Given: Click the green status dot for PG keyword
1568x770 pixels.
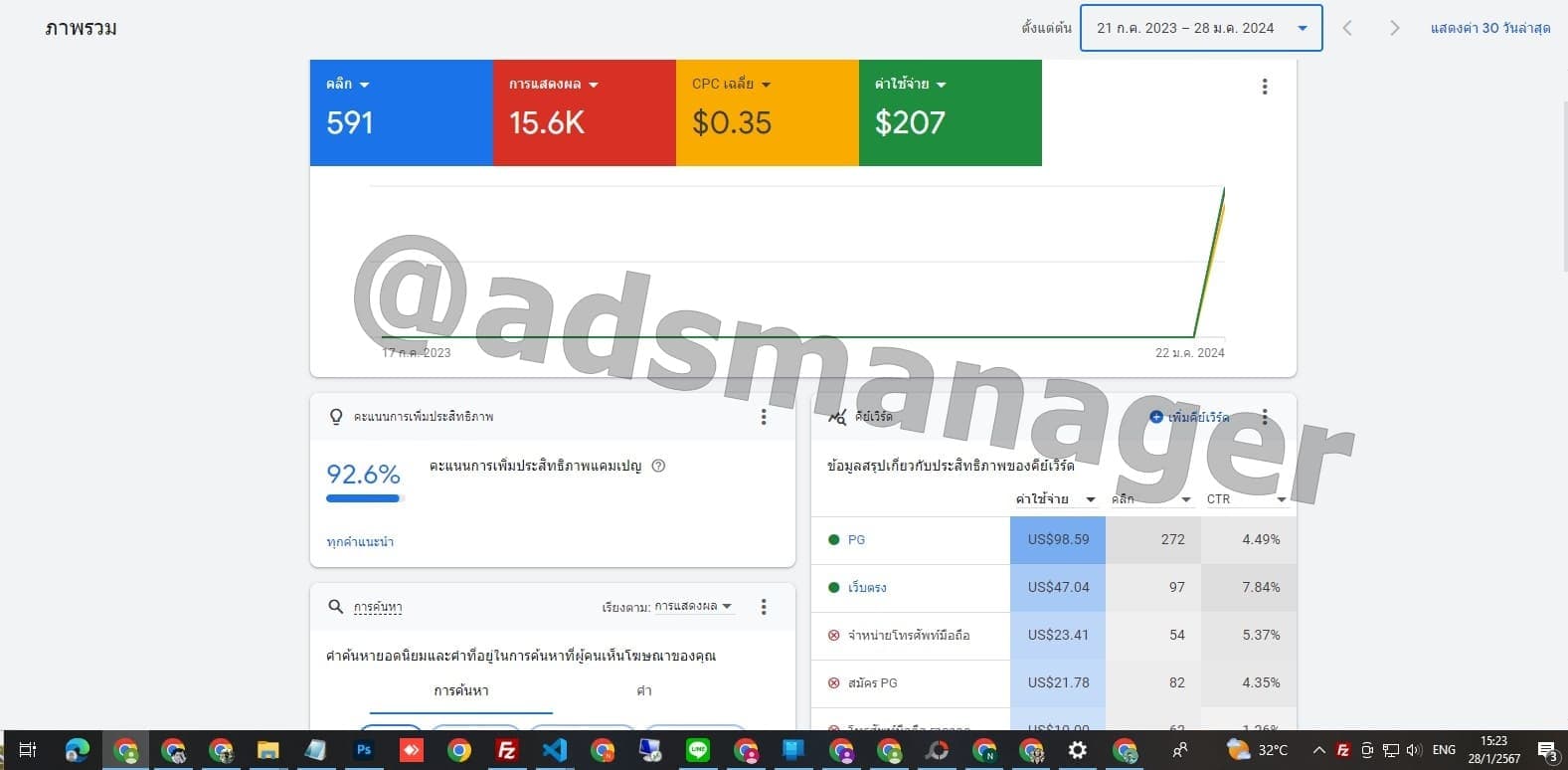Looking at the screenshot, I should point(833,540).
